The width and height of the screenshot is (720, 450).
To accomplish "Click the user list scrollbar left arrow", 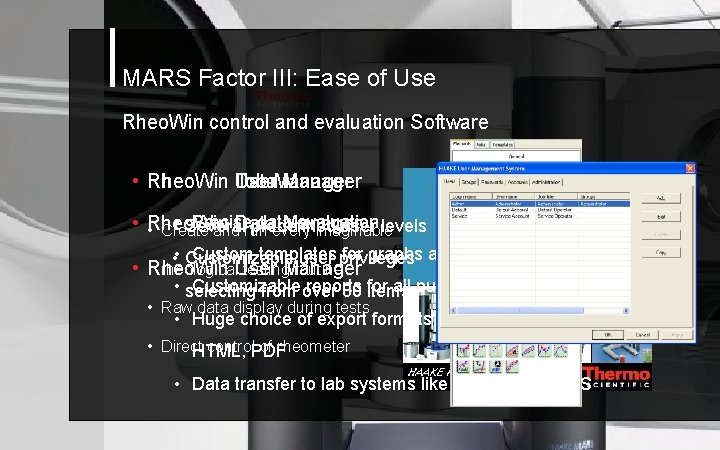I will click(x=453, y=311).
